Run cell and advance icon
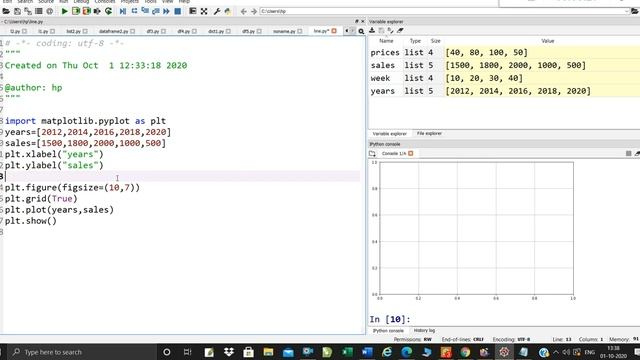 click(x=86, y=11)
